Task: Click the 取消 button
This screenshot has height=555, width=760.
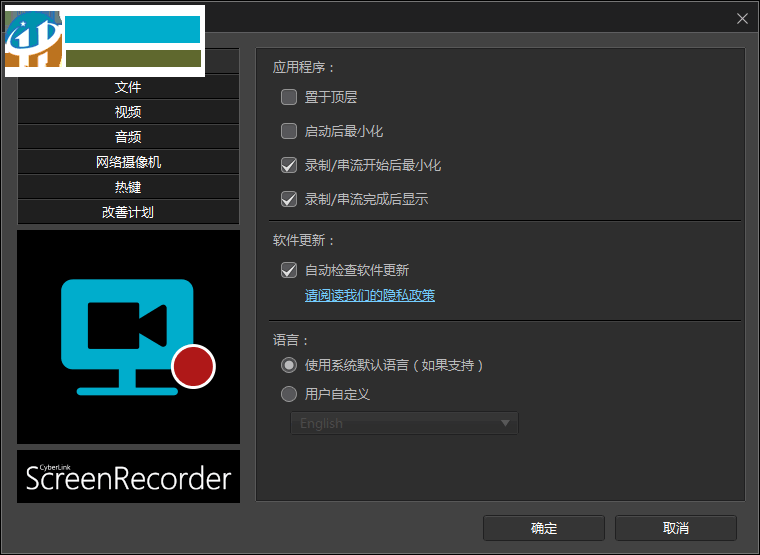Action: click(676, 528)
